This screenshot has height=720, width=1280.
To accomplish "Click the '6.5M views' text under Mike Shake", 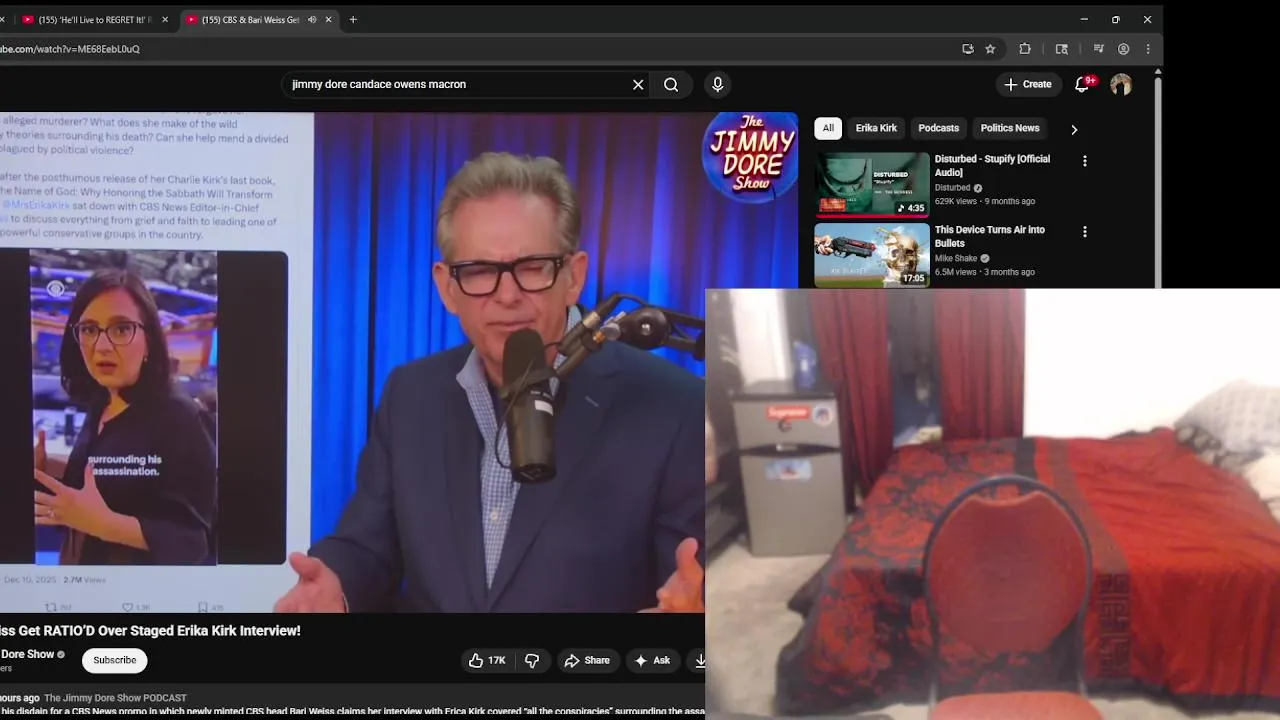I will (956, 272).
